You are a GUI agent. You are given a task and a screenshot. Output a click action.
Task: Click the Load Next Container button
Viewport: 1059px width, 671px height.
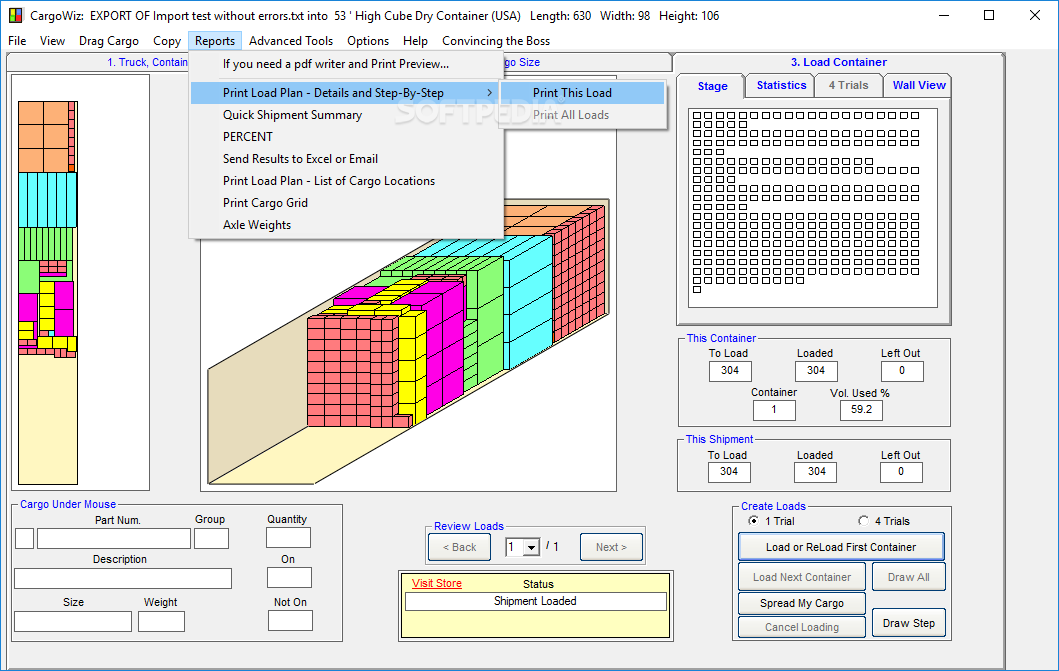[x=802, y=577]
